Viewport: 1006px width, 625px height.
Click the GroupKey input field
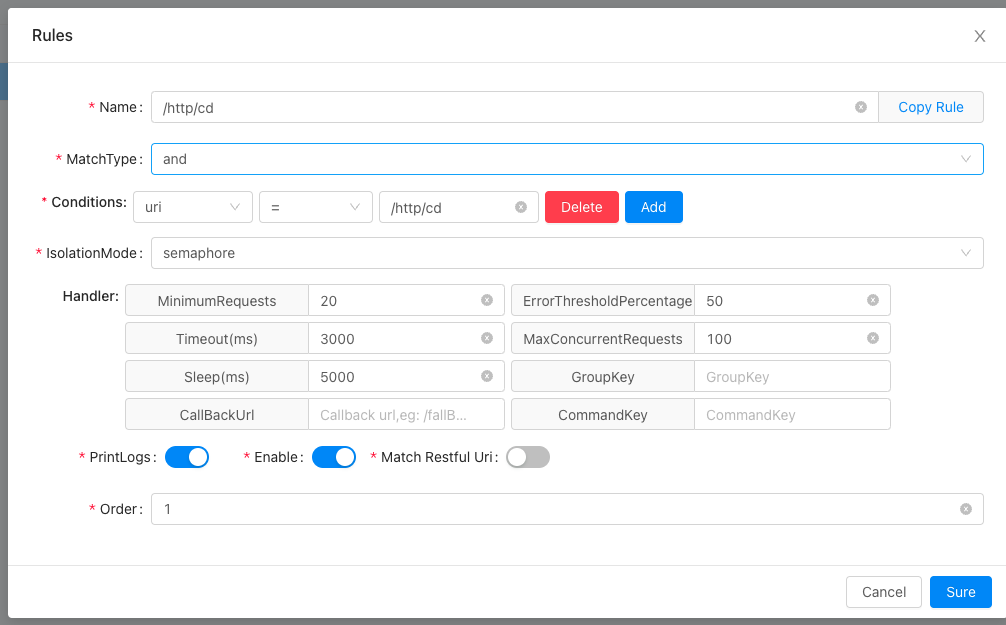click(x=792, y=376)
